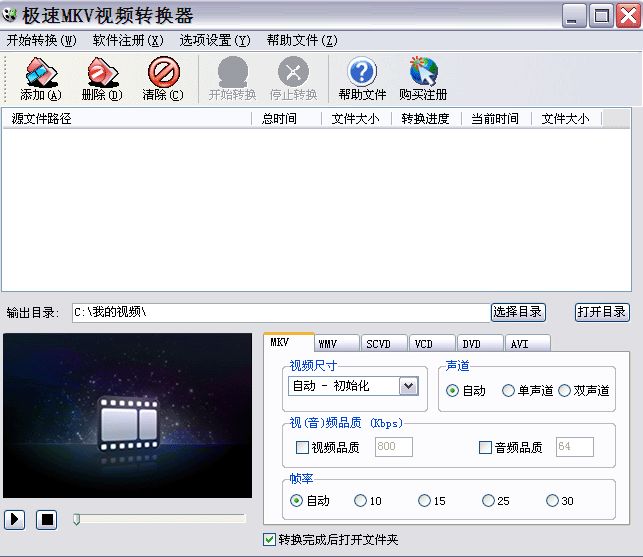Select 自动 audio channel radio
The image size is (643, 557).
click(x=452, y=390)
